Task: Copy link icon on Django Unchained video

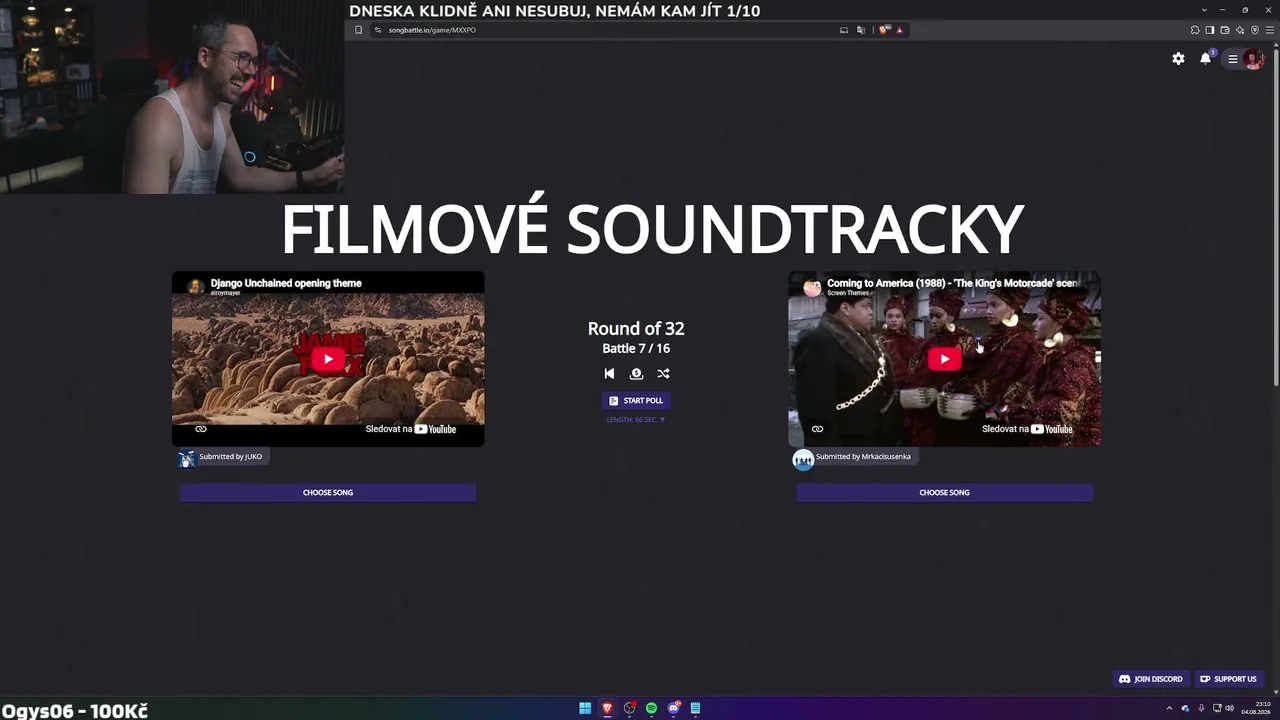Action: click(x=201, y=429)
